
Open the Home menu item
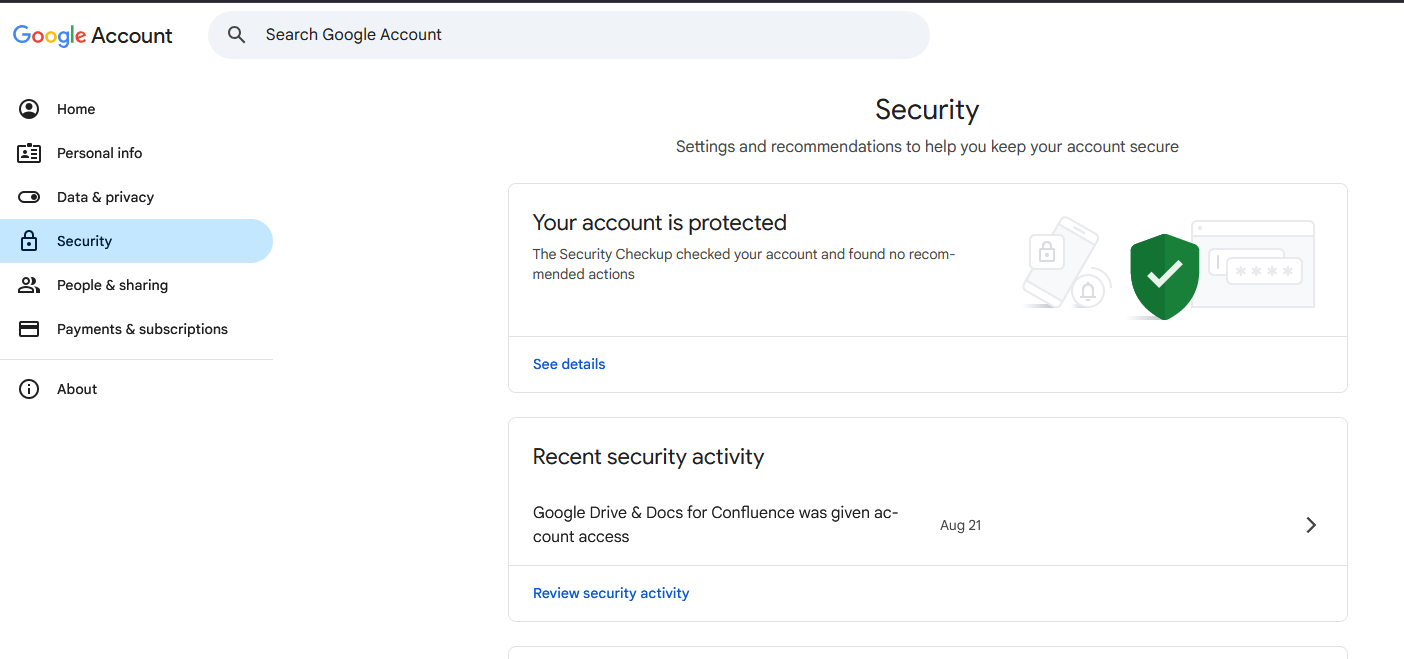click(76, 109)
